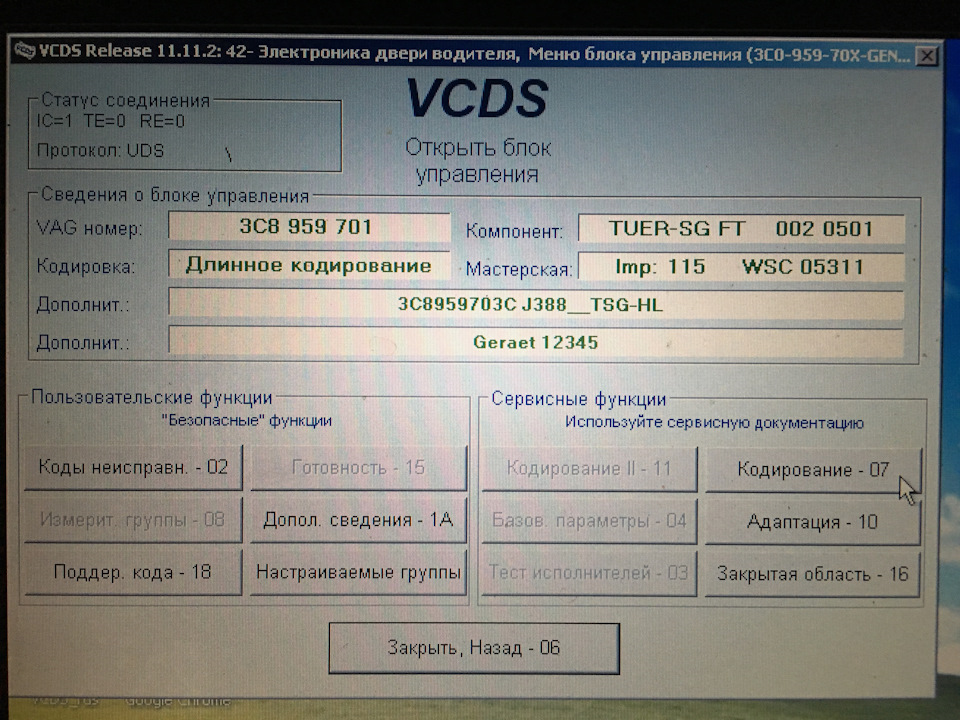Click the large VCDS logo heading
The height and width of the screenshot is (720, 960).
click(477, 99)
